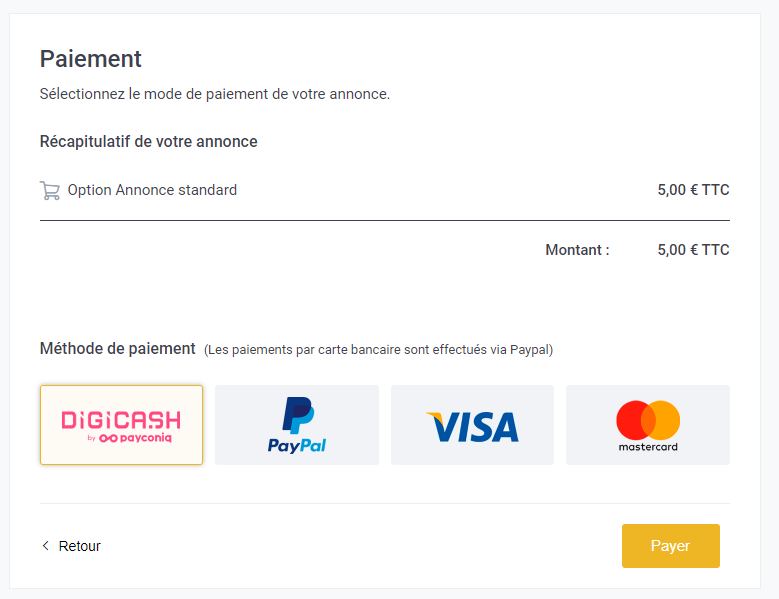
Task: Click the blue PayPal double-P logo
Action: coord(298,415)
